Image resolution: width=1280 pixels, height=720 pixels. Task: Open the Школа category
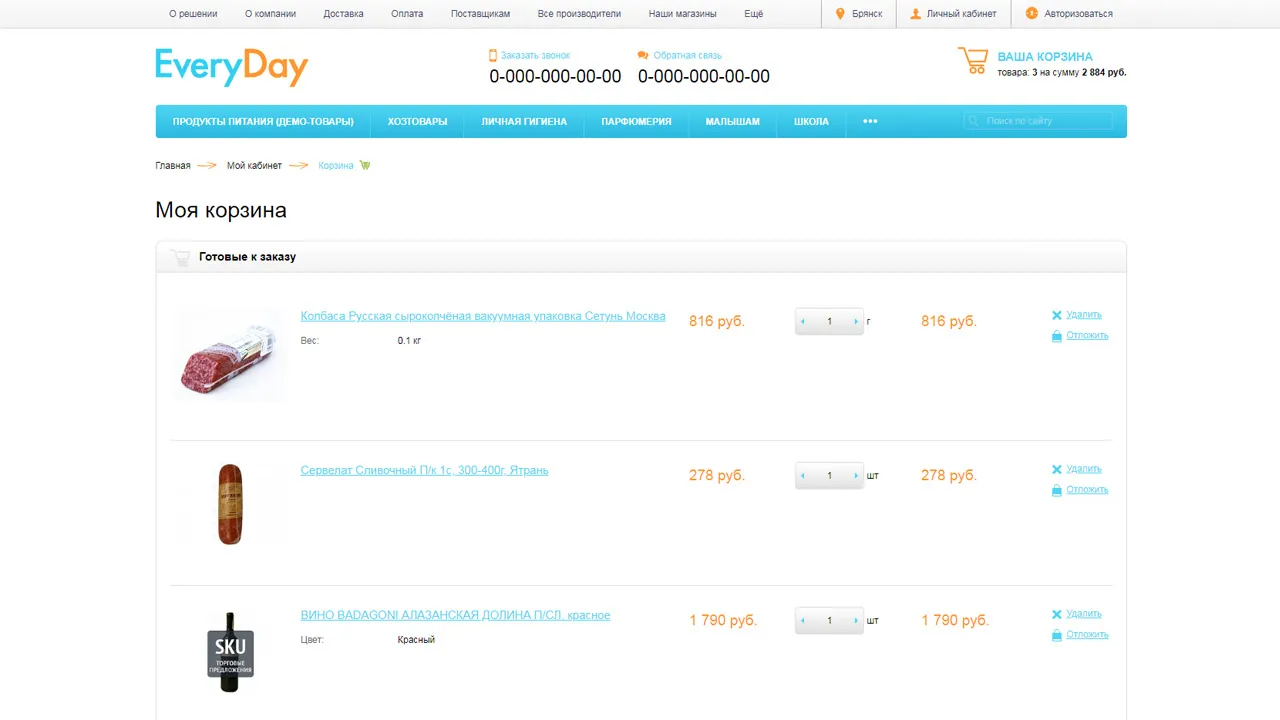point(811,121)
